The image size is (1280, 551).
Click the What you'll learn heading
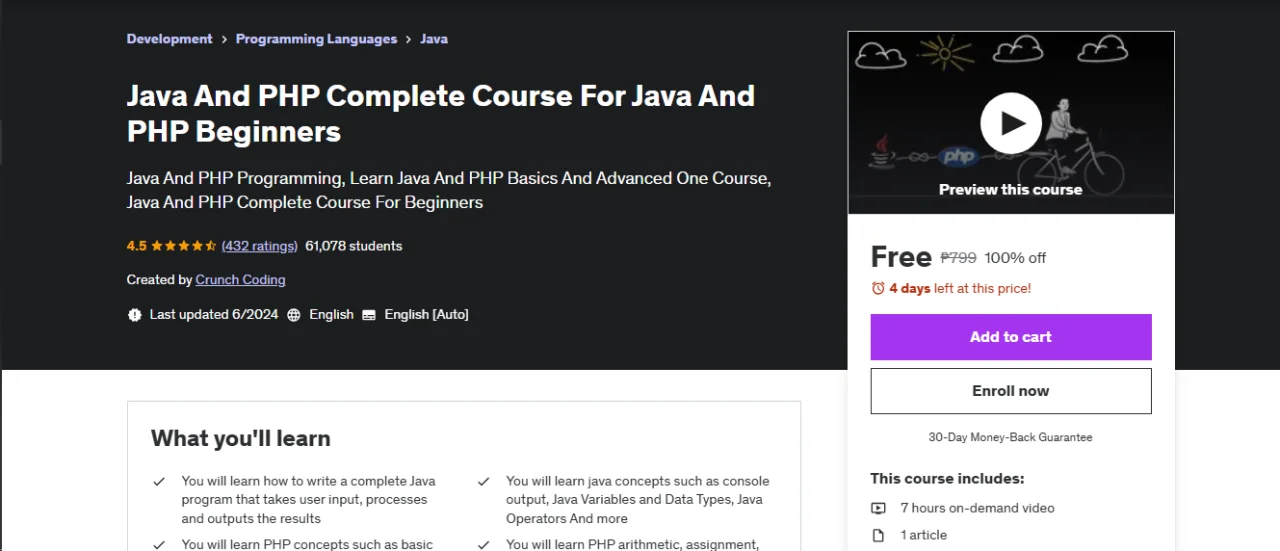[x=241, y=438]
